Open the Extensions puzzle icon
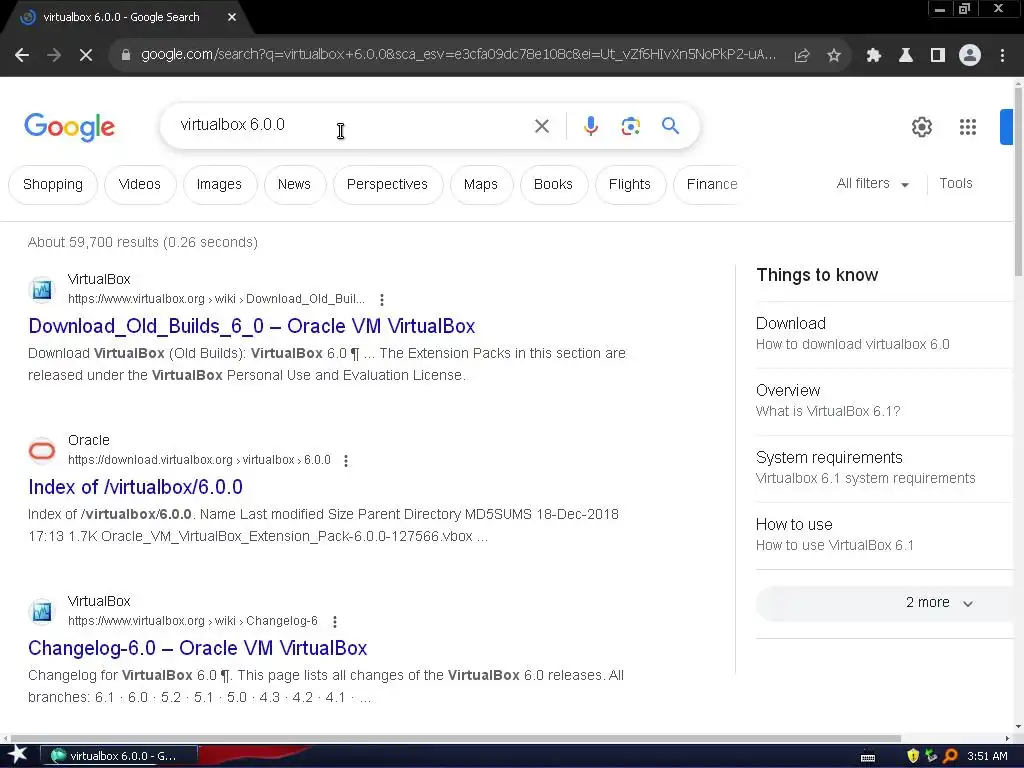Viewport: 1024px width, 768px height. pyautogui.click(x=874, y=56)
